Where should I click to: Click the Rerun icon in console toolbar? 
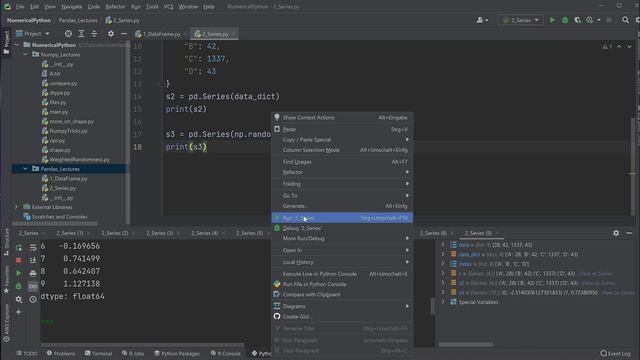(18, 247)
